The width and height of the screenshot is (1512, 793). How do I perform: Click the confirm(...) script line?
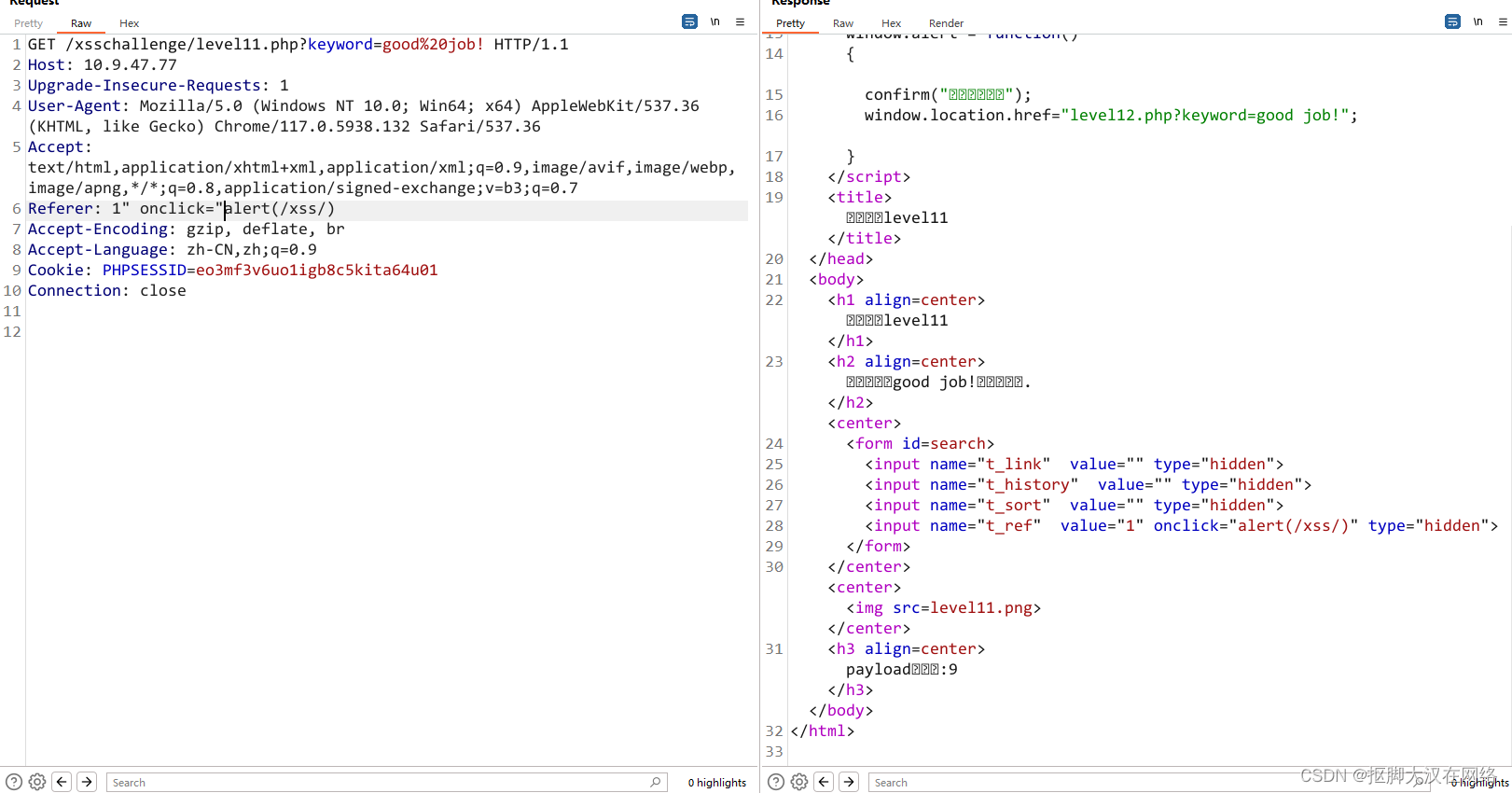tap(949, 95)
